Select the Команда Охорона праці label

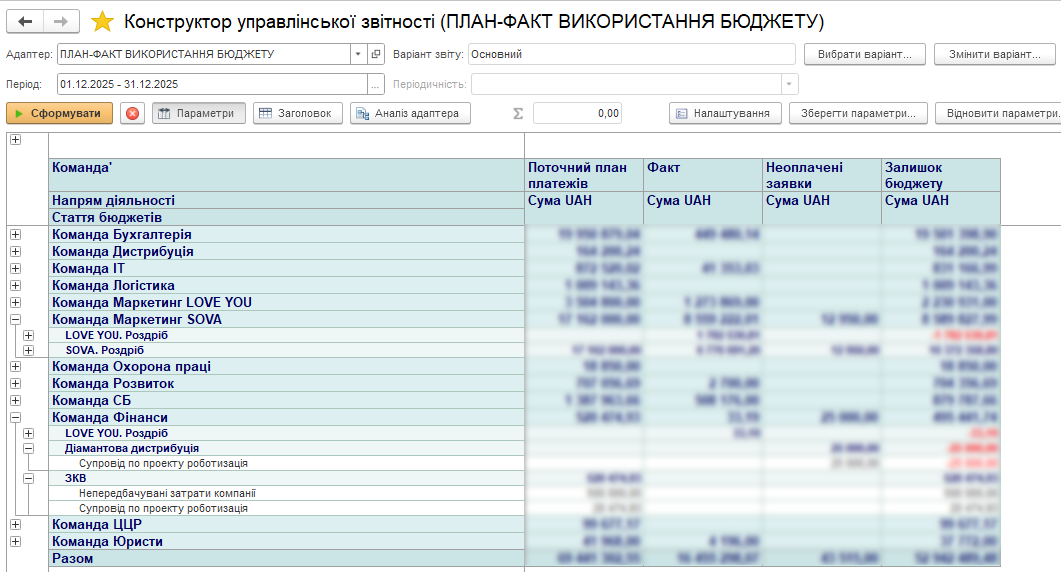pos(131,366)
